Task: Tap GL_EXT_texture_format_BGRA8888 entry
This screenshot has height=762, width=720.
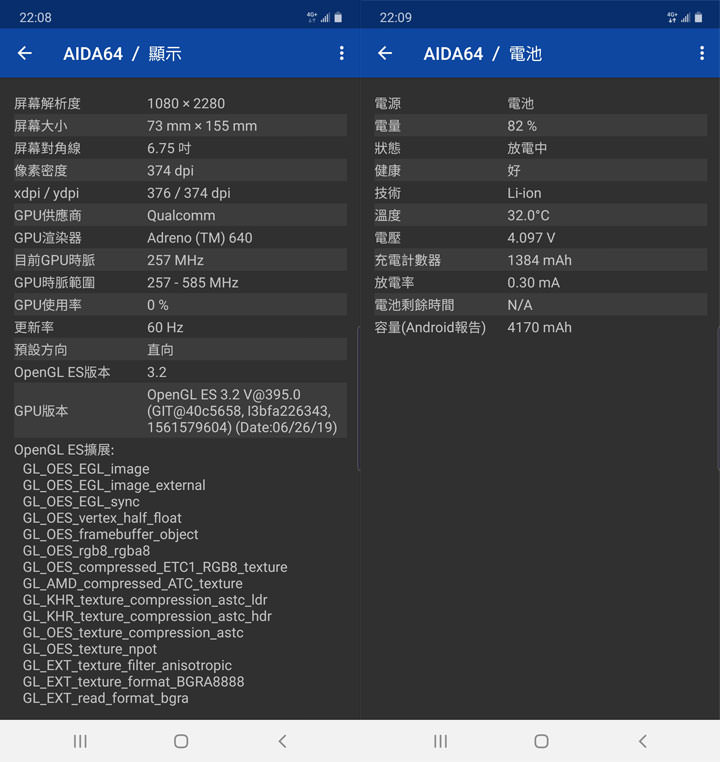Action: pyautogui.click(x=134, y=682)
